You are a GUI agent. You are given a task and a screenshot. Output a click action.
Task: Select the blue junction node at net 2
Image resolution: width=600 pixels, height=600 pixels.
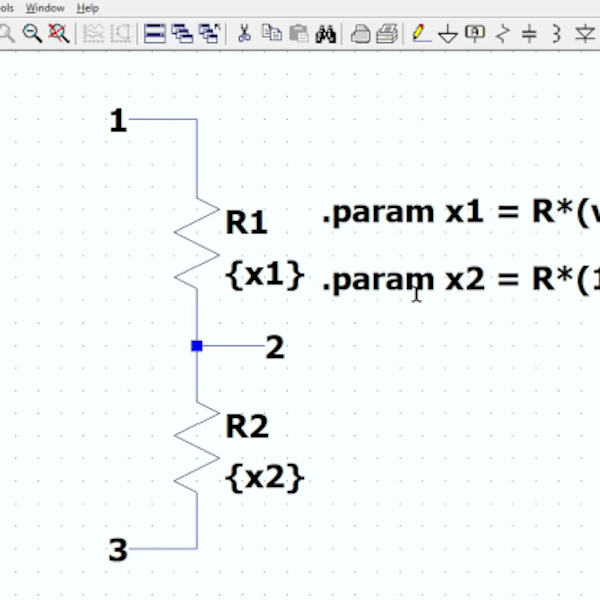197,346
